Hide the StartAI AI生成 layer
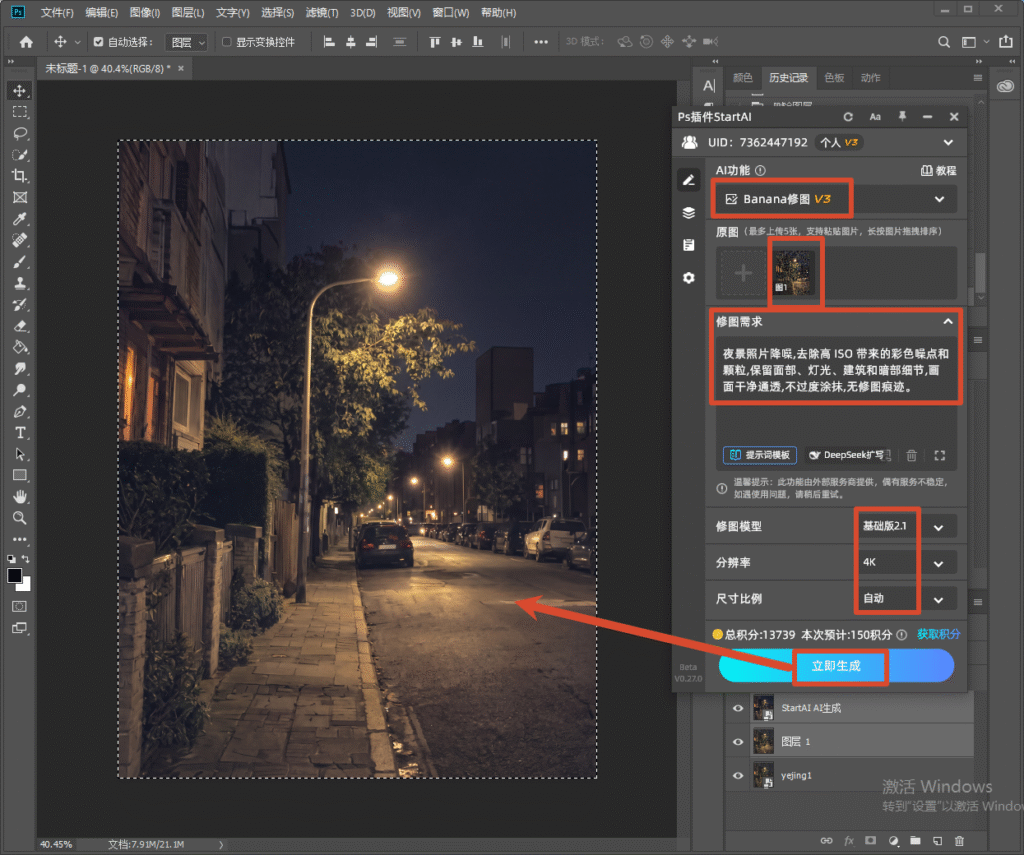1024x855 pixels. (738, 708)
